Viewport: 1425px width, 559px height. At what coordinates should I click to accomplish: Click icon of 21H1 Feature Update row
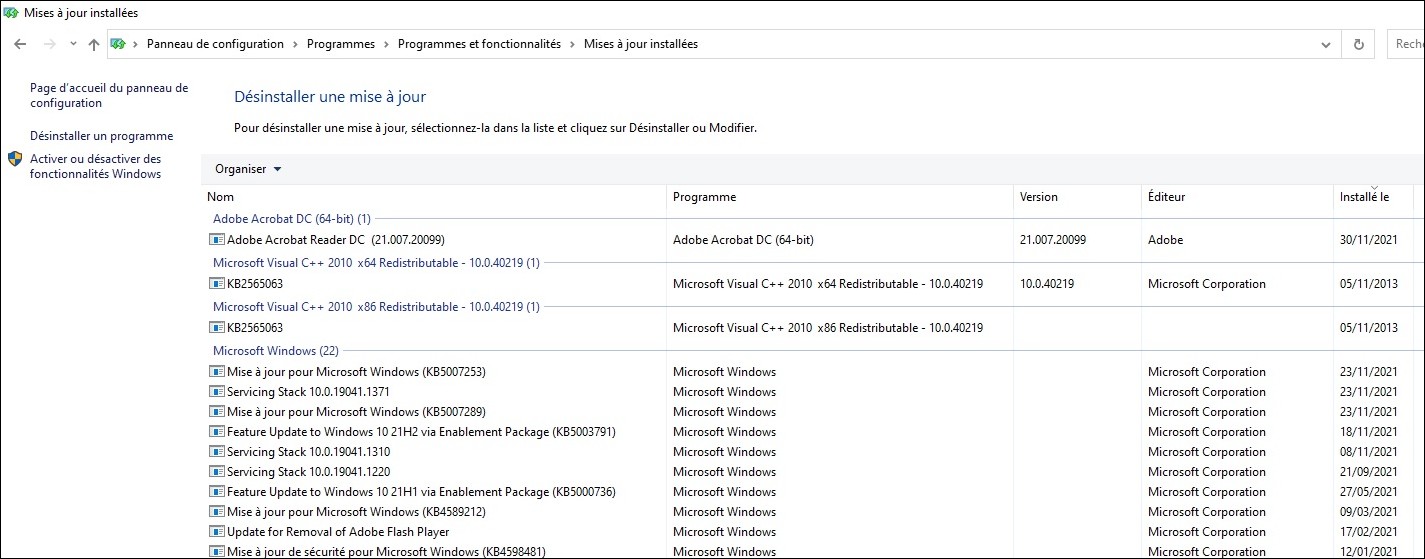click(x=217, y=492)
